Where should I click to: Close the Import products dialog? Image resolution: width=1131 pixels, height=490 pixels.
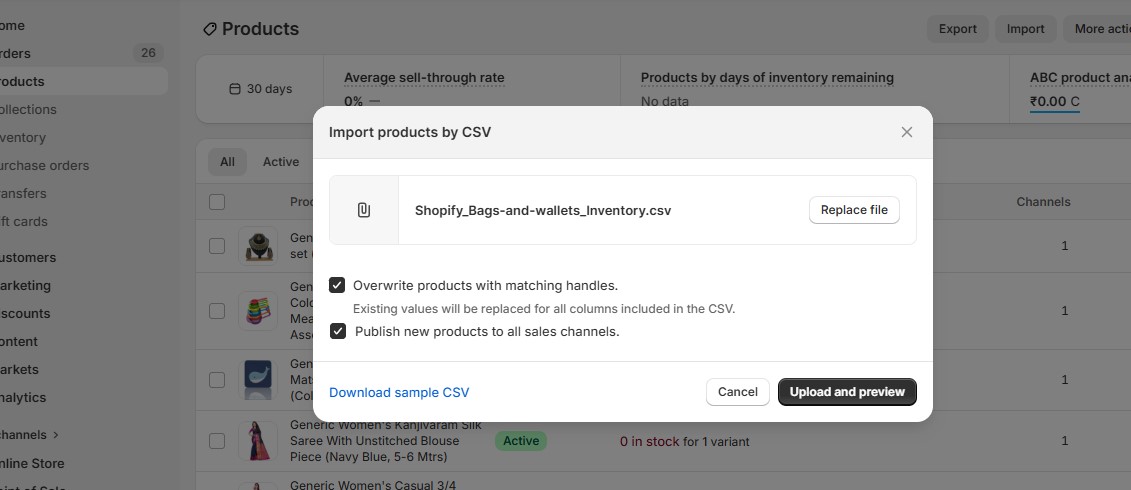click(x=906, y=132)
